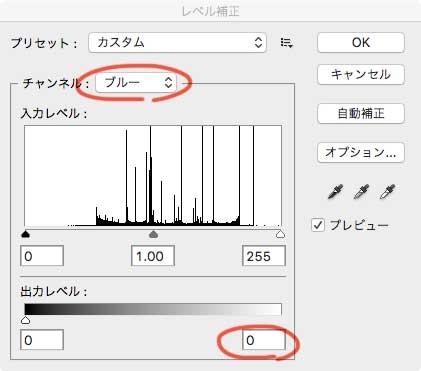
Task: Click the レベル補正 dialog title
Action: (x=211, y=11)
